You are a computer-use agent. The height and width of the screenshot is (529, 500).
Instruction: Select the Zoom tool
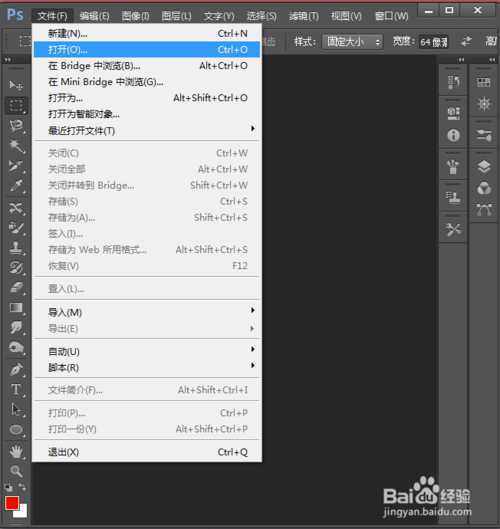click(16, 471)
